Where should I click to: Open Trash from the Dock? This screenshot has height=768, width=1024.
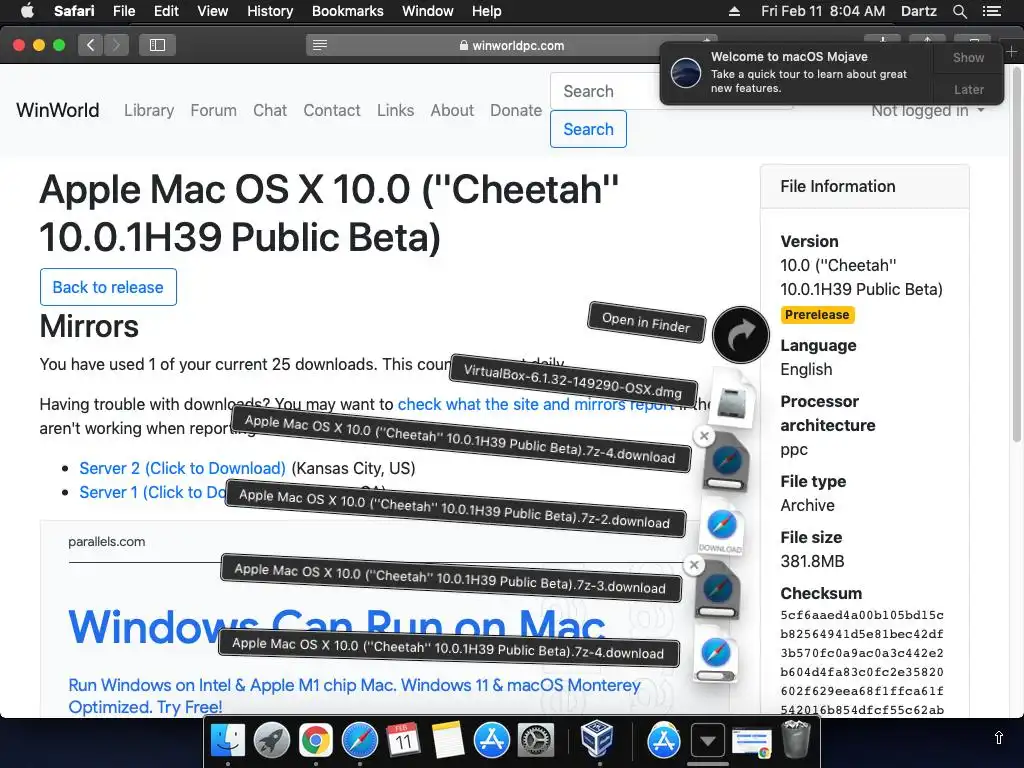point(795,739)
